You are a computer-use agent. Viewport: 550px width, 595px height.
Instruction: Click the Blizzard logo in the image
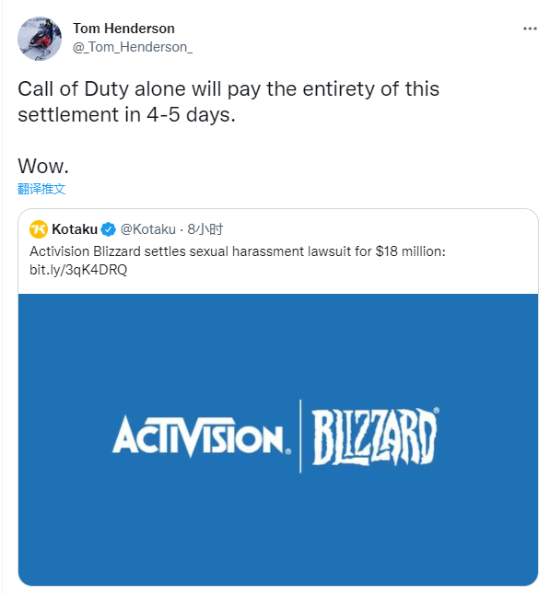pyautogui.click(x=375, y=436)
